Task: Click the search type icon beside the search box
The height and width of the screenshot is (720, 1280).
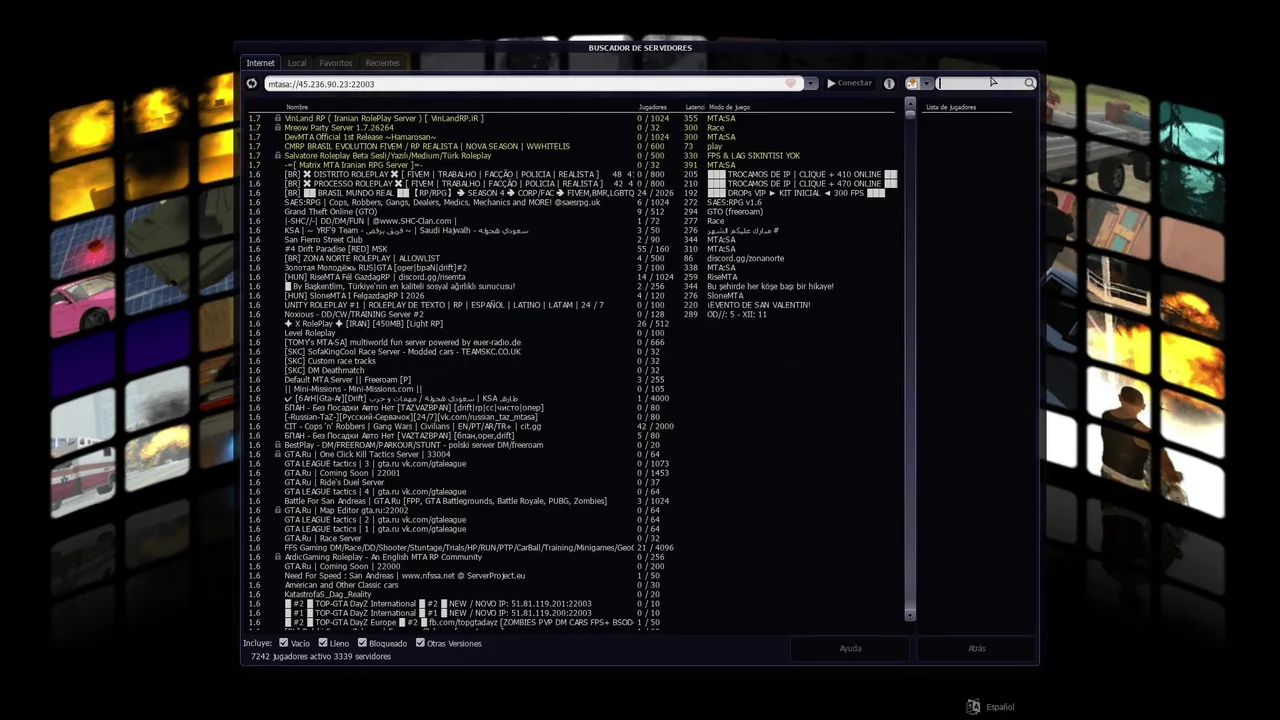Action: point(913,84)
